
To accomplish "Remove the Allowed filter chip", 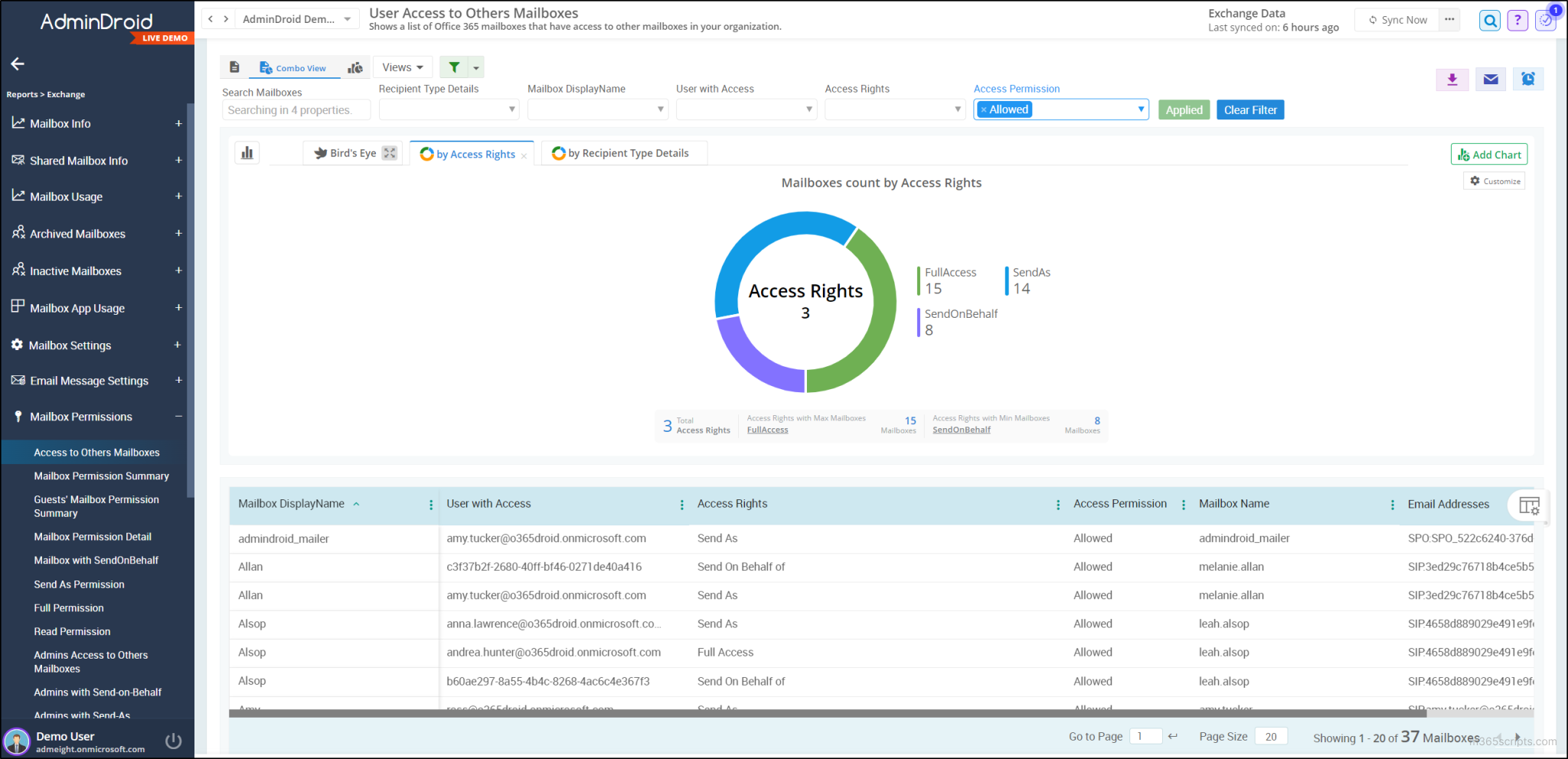I will coord(984,109).
